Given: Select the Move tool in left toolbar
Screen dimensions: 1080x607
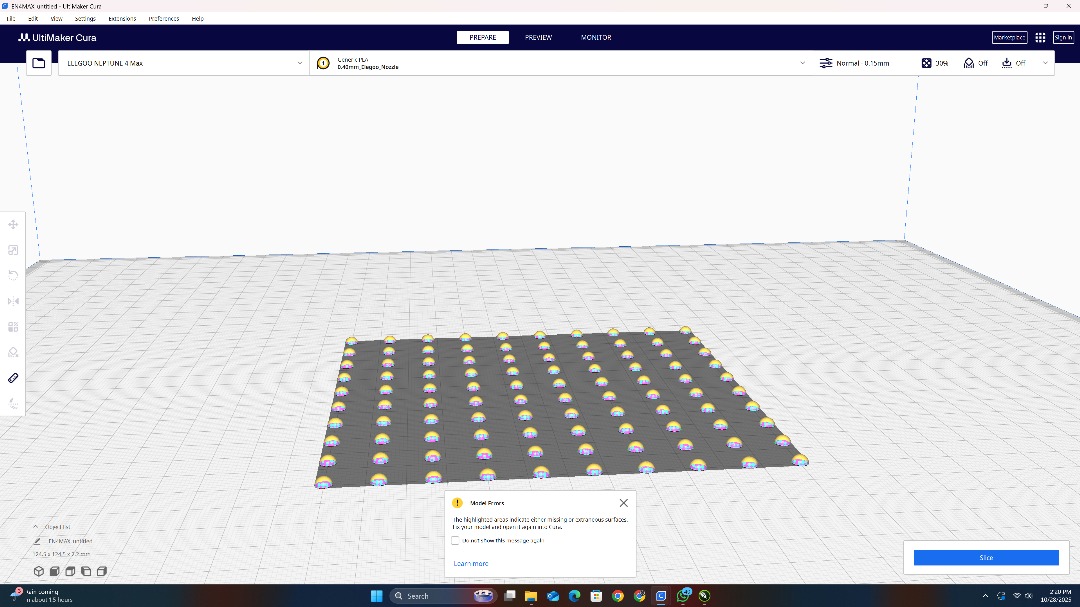Looking at the screenshot, I should click(x=13, y=225).
